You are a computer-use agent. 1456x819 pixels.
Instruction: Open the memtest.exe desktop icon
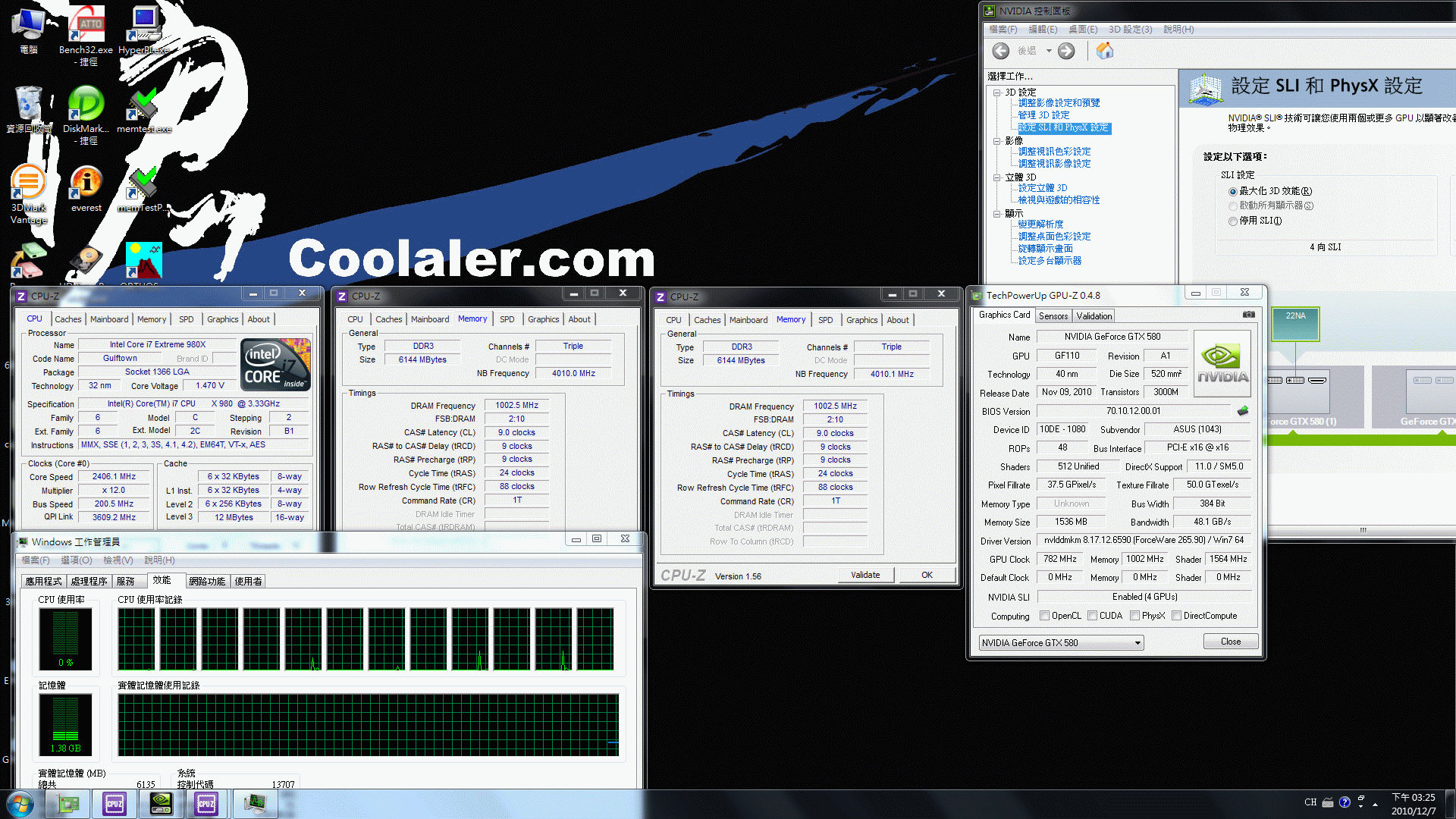pyautogui.click(x=144, y=111)
